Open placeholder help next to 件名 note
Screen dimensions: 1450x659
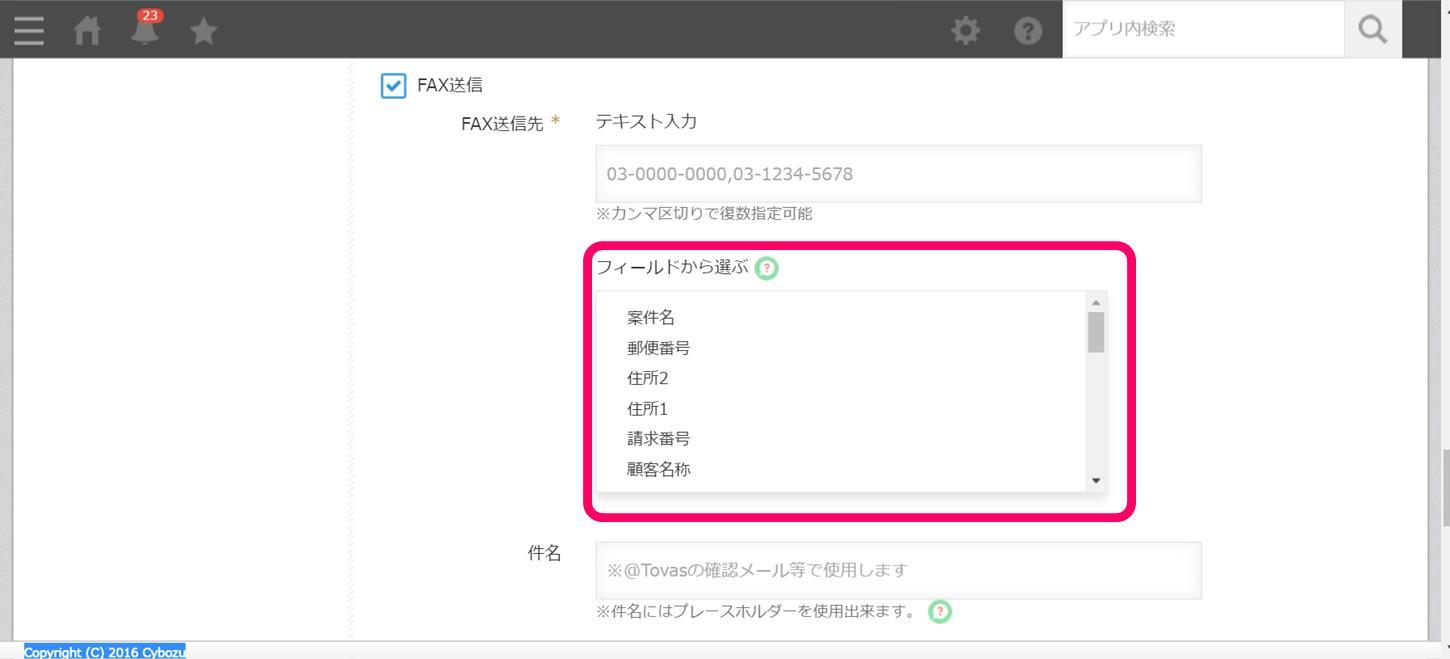tap(938, 611)
